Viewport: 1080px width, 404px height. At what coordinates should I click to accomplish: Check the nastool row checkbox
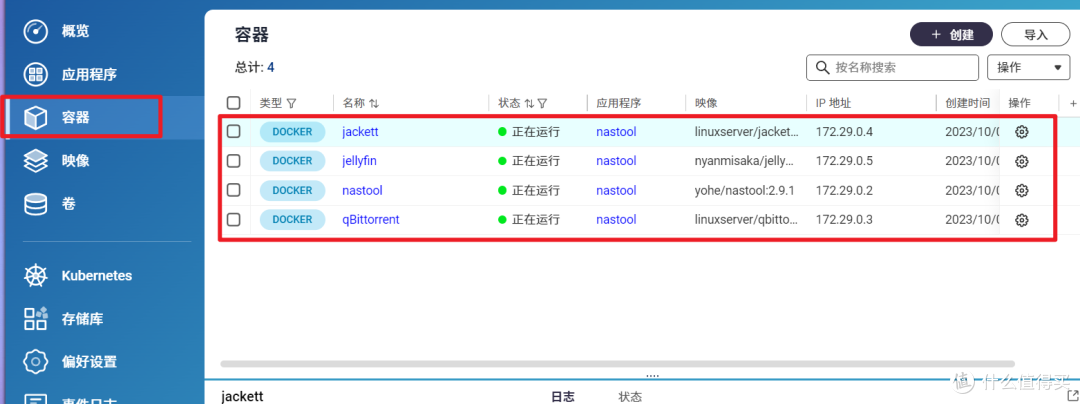[233, 190]
